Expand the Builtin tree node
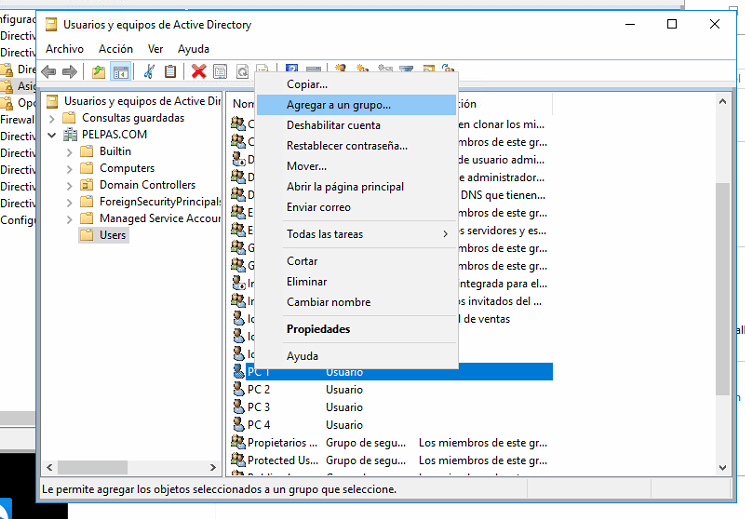 [x=70, y=152]
